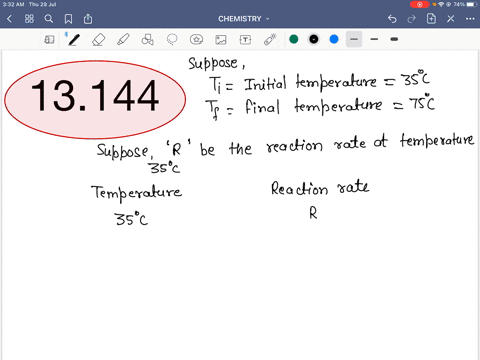Open the thumbnail grid view
This screenshot has width=480, height=360.
click(29, 19)
